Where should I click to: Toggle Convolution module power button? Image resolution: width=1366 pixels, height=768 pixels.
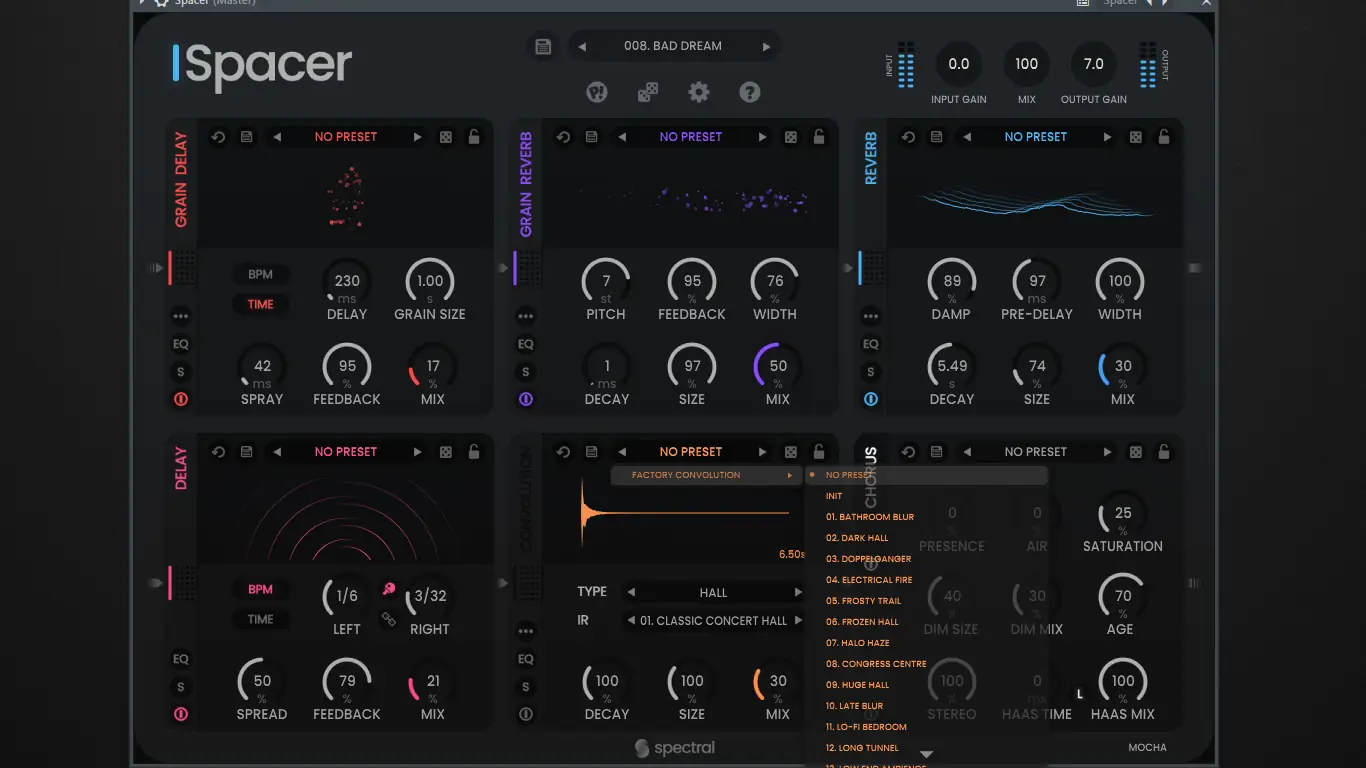pyautogui.click(x=526, y=715)
